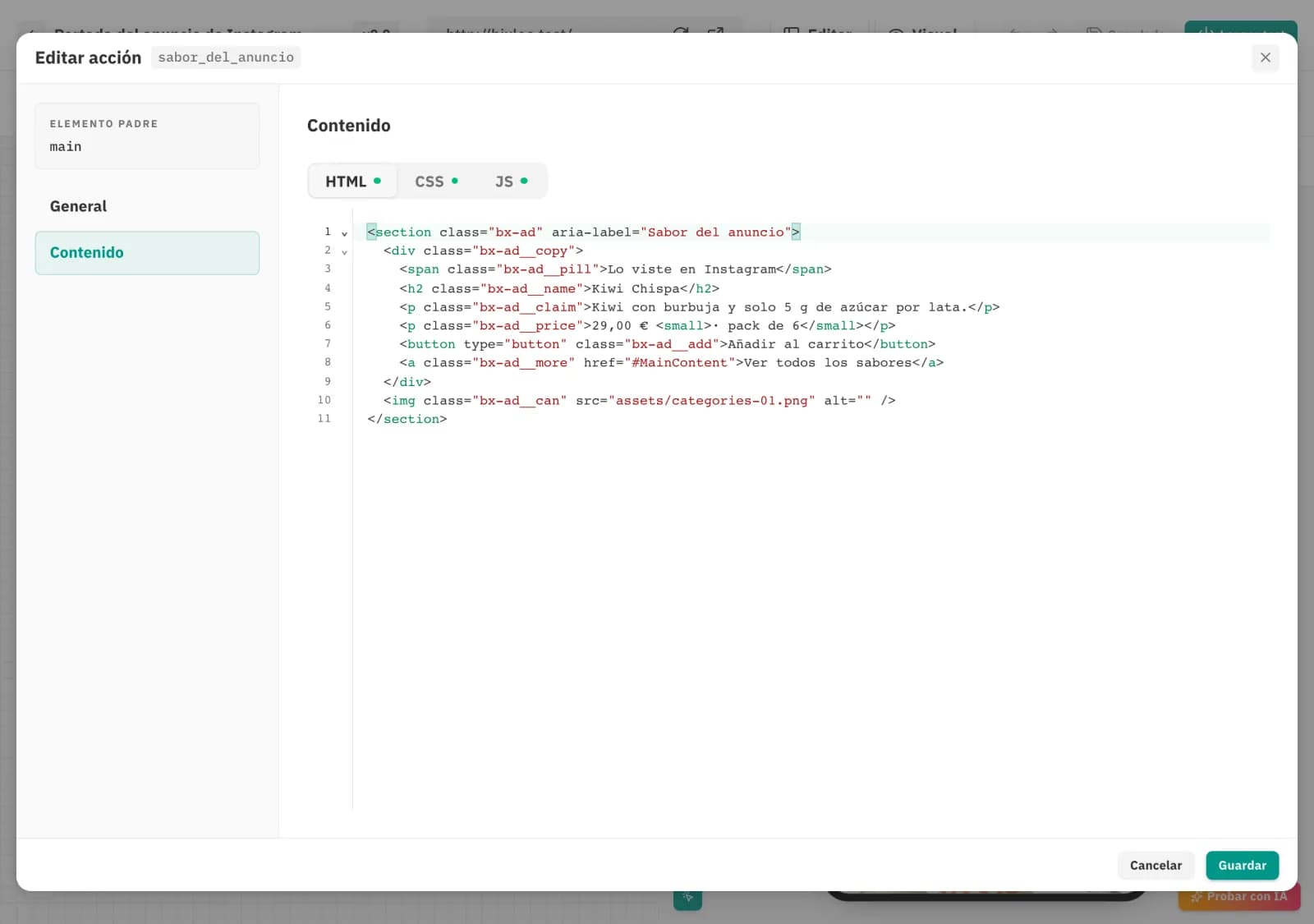Click the closing div tag on line 9
This screenshot has width=1314, height=924.
pyautogui.click(x=407, y=382)
